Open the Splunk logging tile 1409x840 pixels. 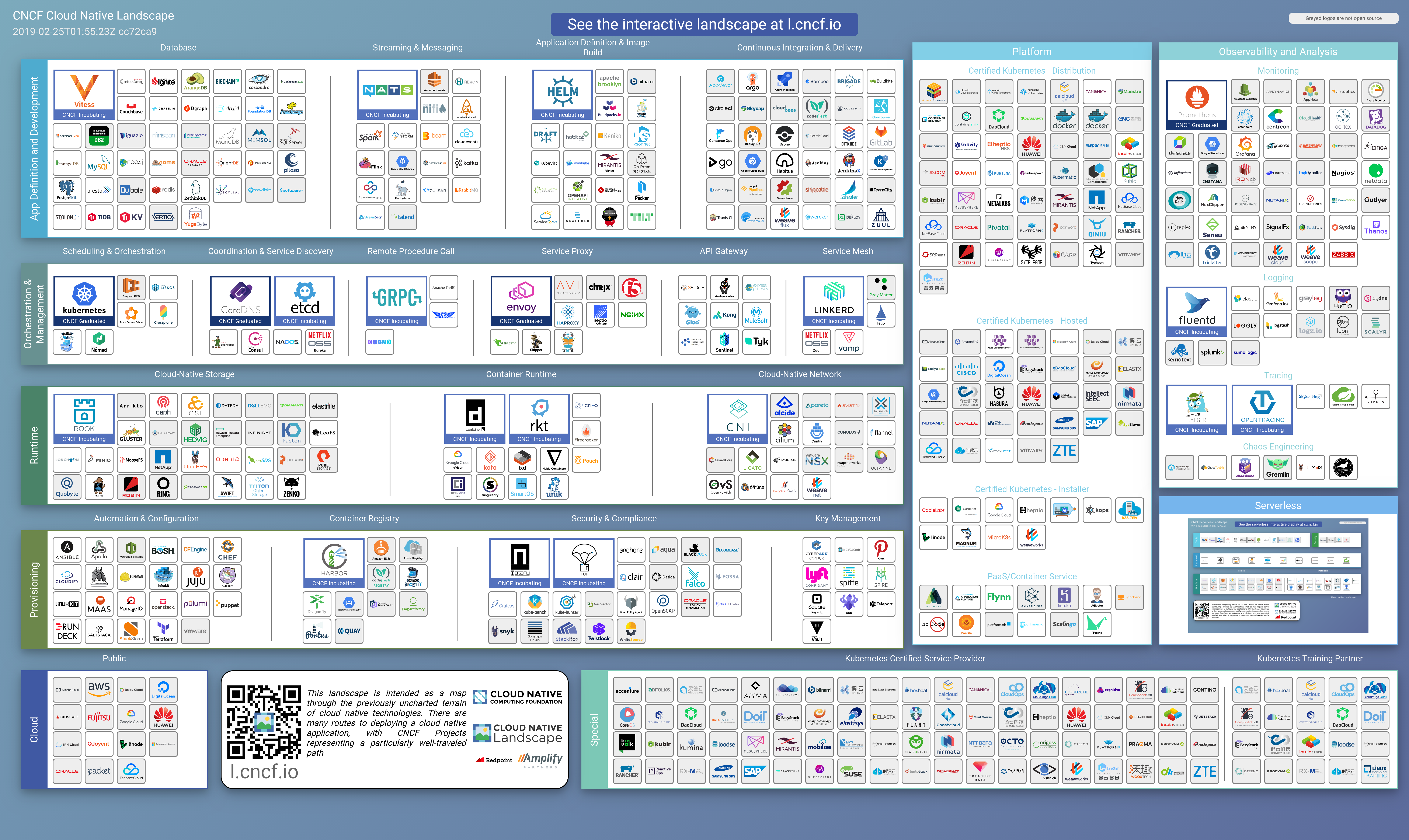coord(1212,353)
